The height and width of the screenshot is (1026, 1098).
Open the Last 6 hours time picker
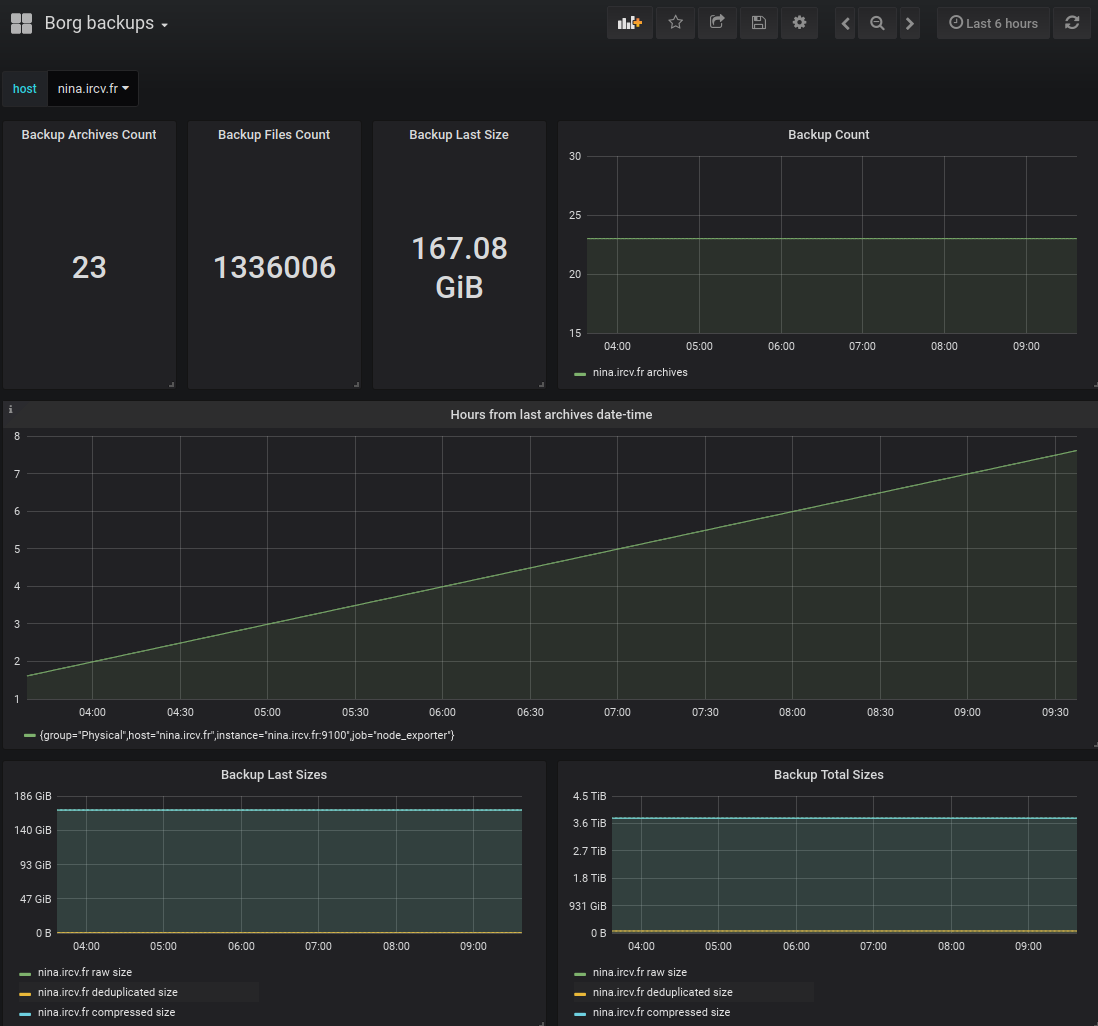[993, 23]
